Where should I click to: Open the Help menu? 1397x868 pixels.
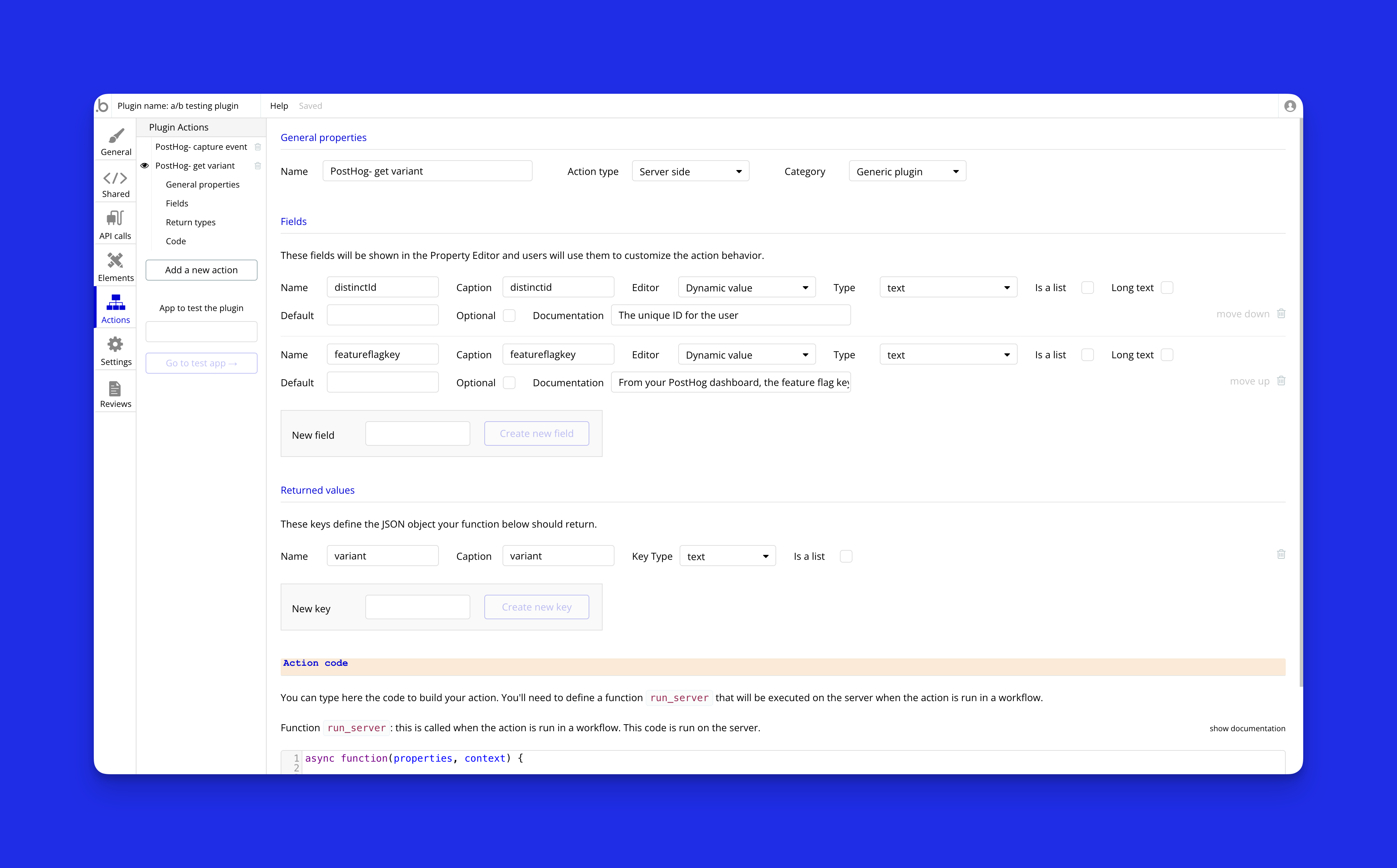279,106
